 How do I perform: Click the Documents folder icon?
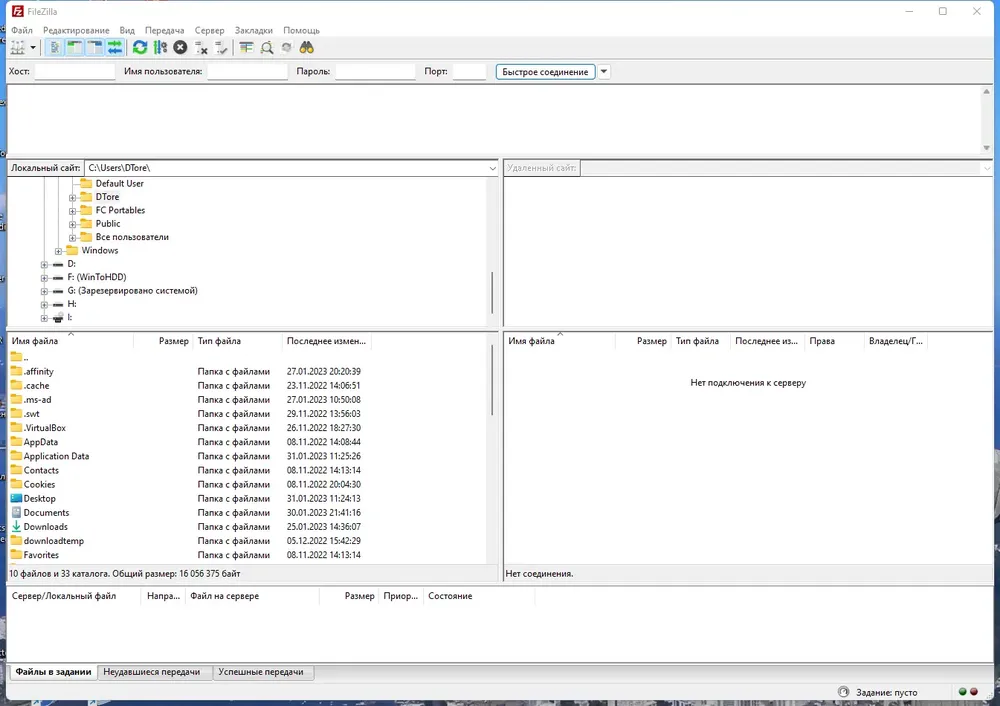pyautogui.click(x=17, y=512)
